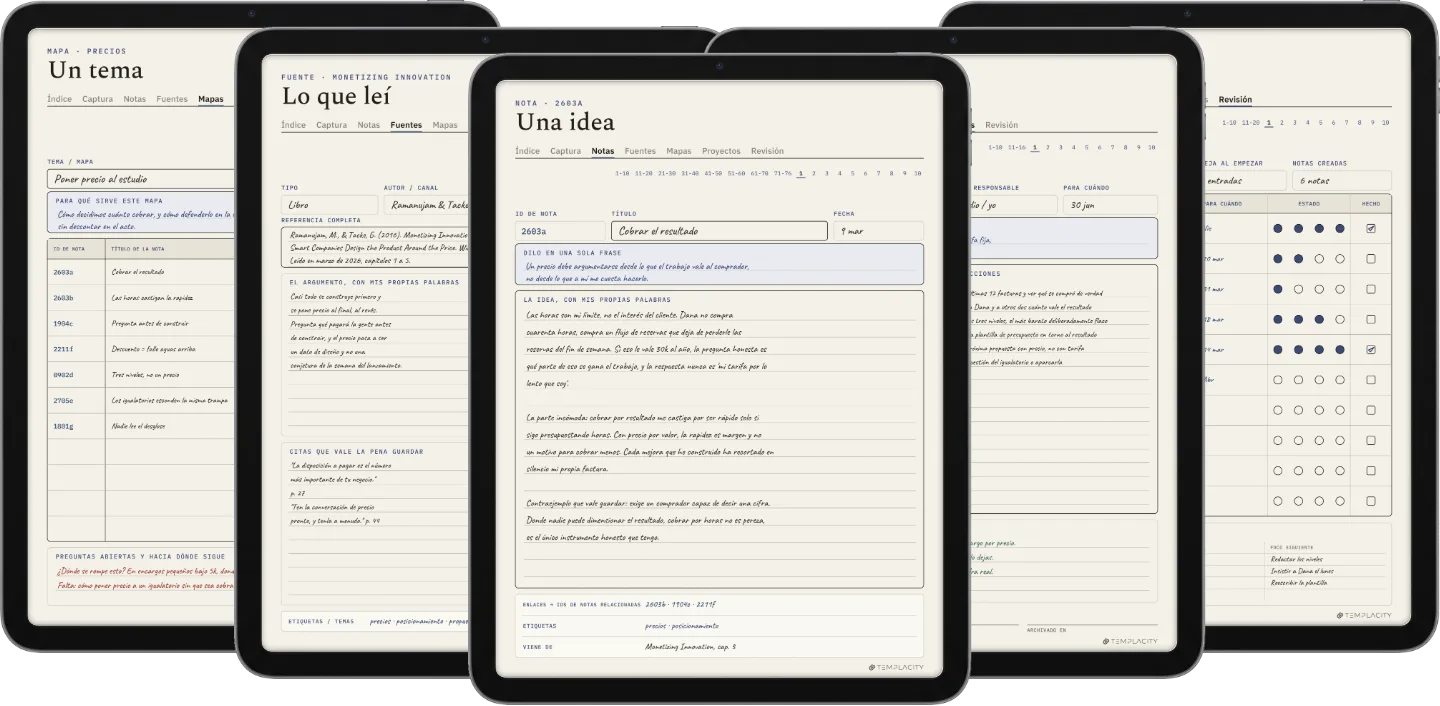Click the Fecha field showing 9 mar
Screen dimensions: 1440x706
tap(878, 231)
